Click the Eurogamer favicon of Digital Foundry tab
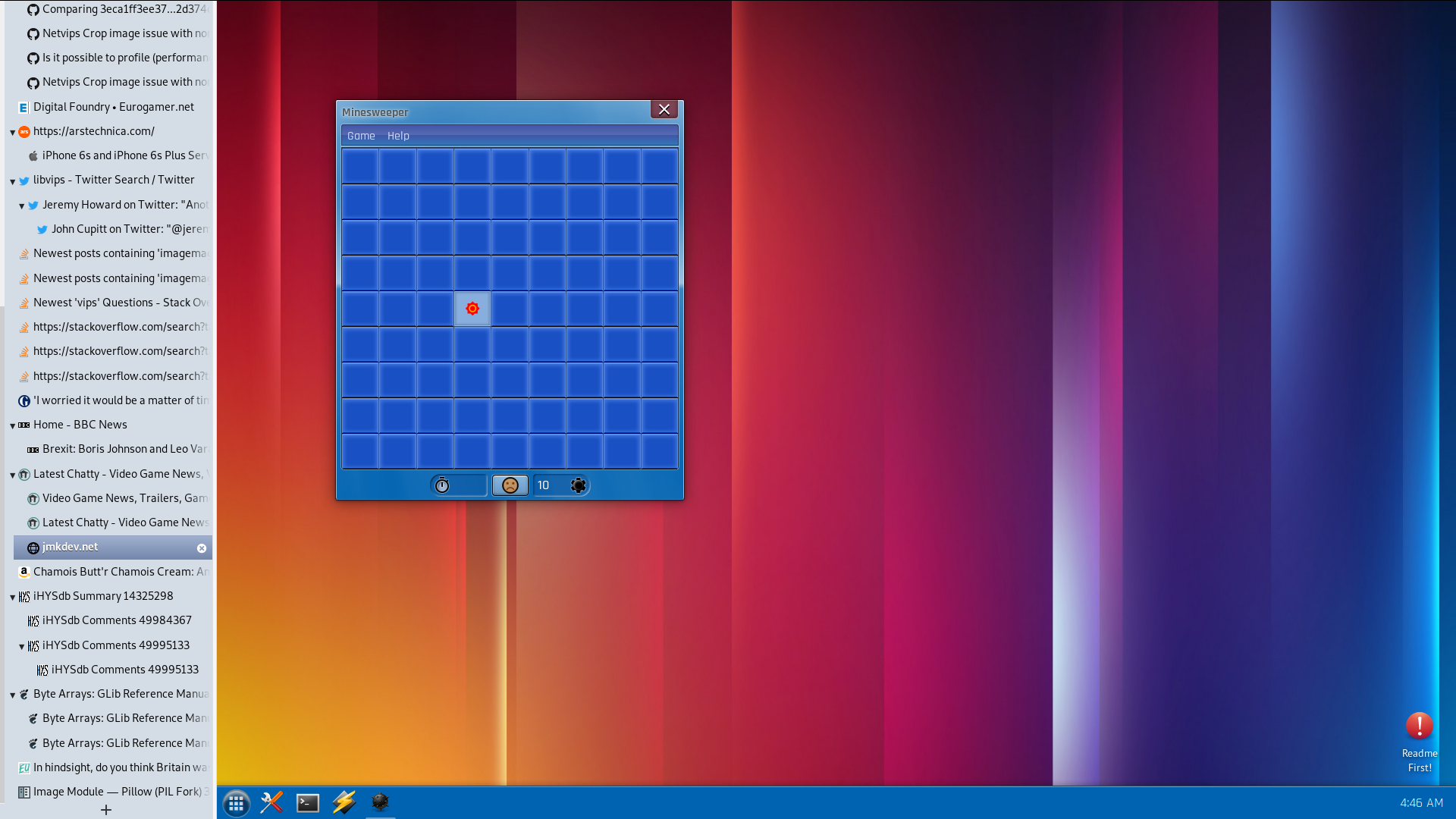This screenshot has height=819, width=1456. coord(24,108)
